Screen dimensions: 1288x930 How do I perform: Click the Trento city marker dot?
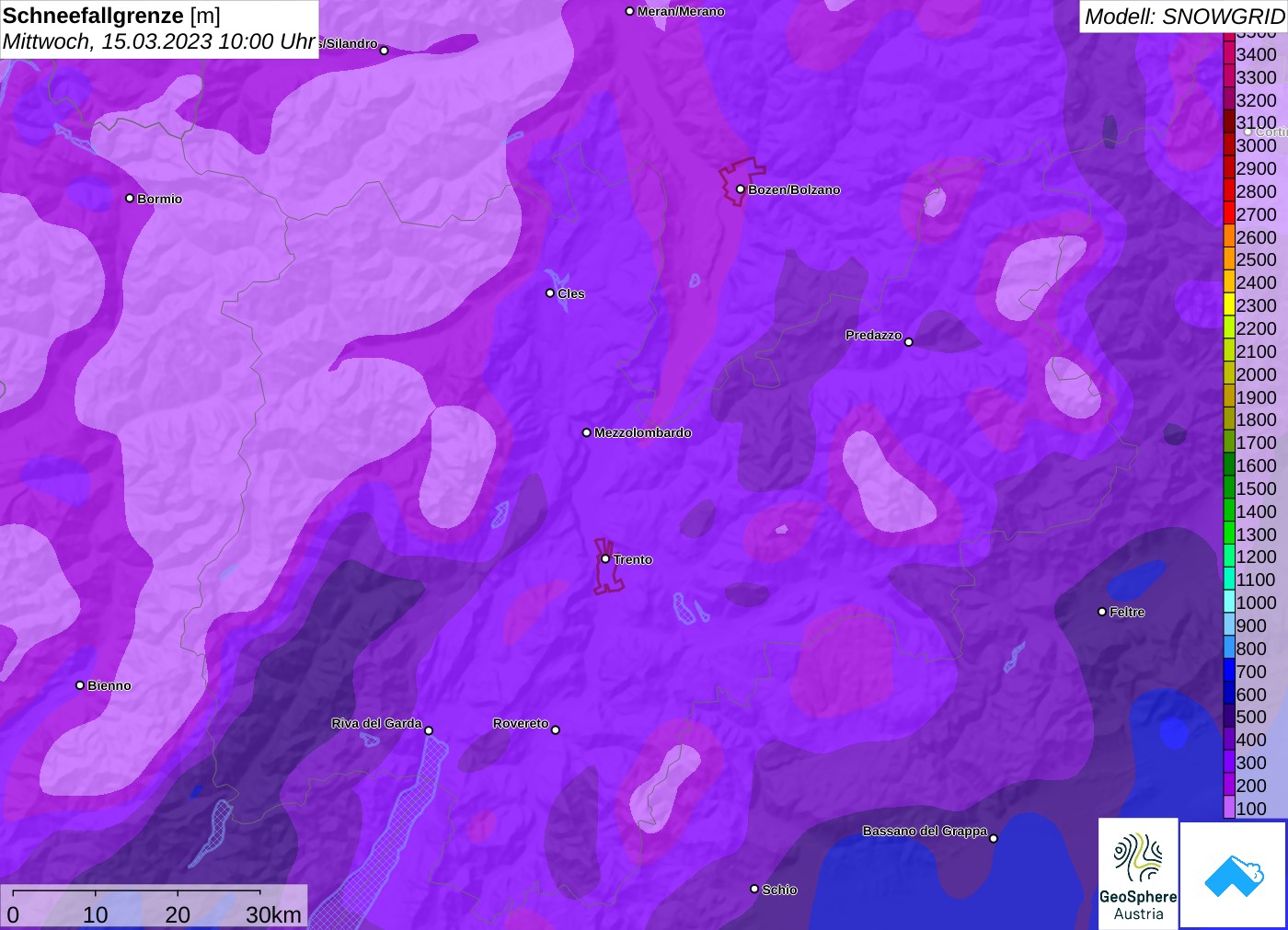tap(605, 558)
